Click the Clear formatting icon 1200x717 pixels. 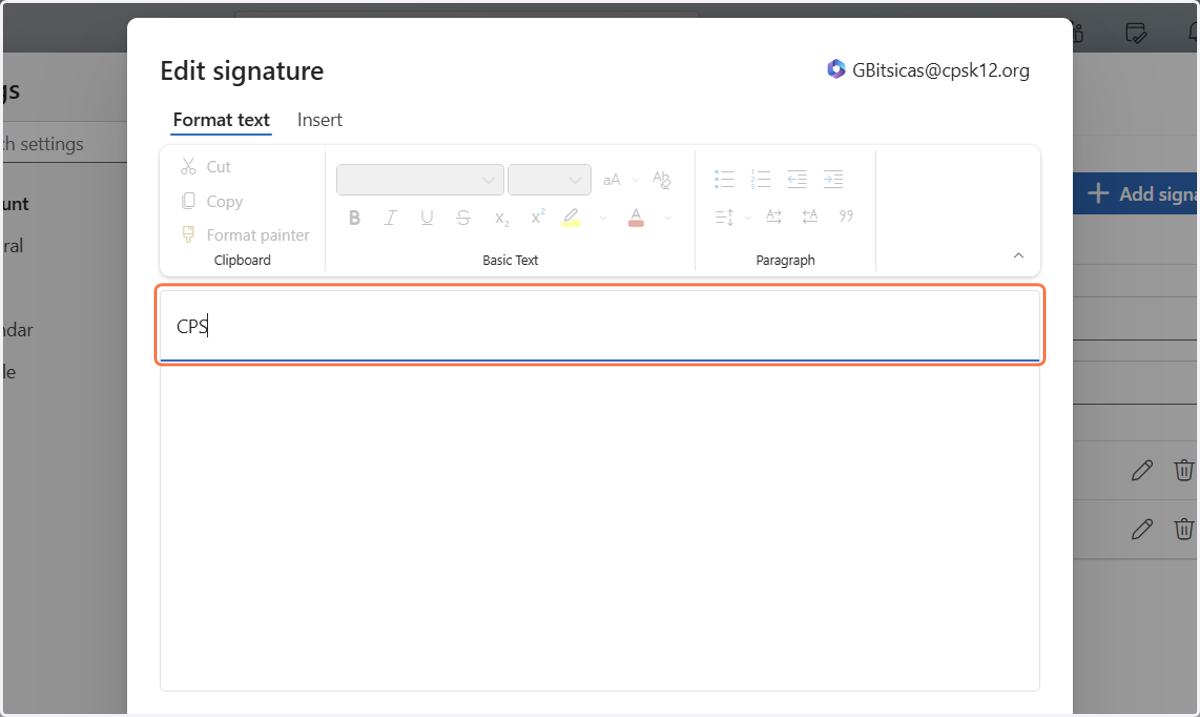(662, 180)
